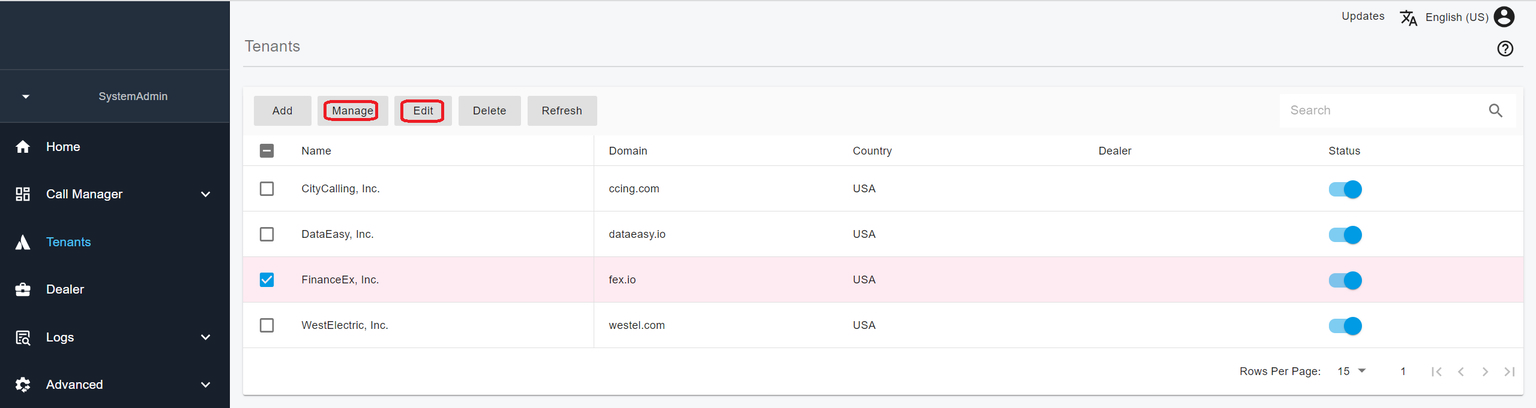Image resolution: width=1536 pixels, height=408 pixels.
Task: Click the next page arrow
Action: point(1485,372)
